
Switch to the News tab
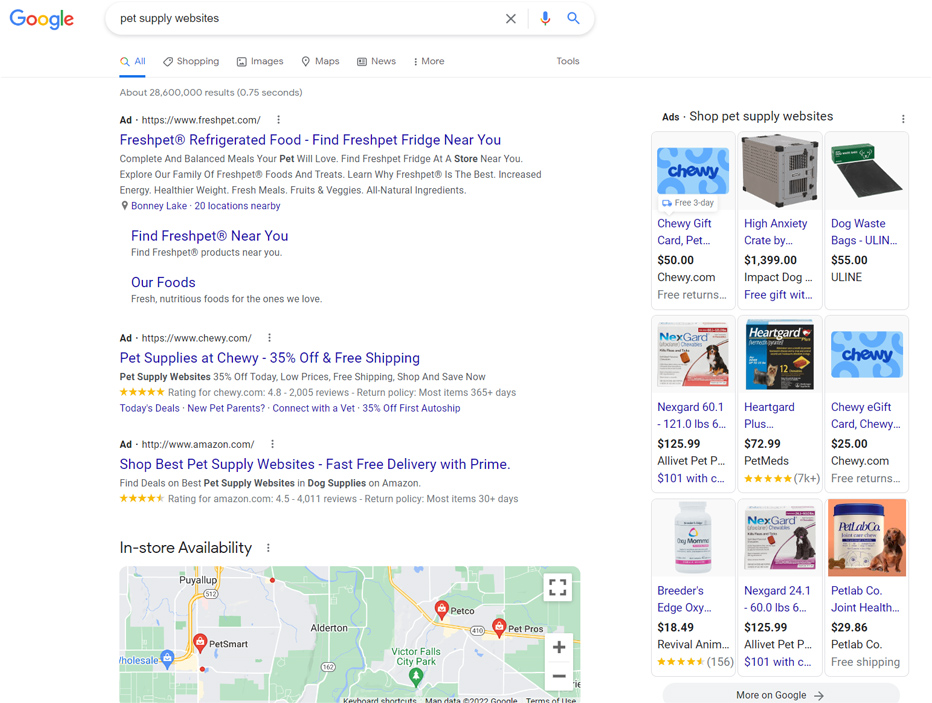click(x=376, y=61)
